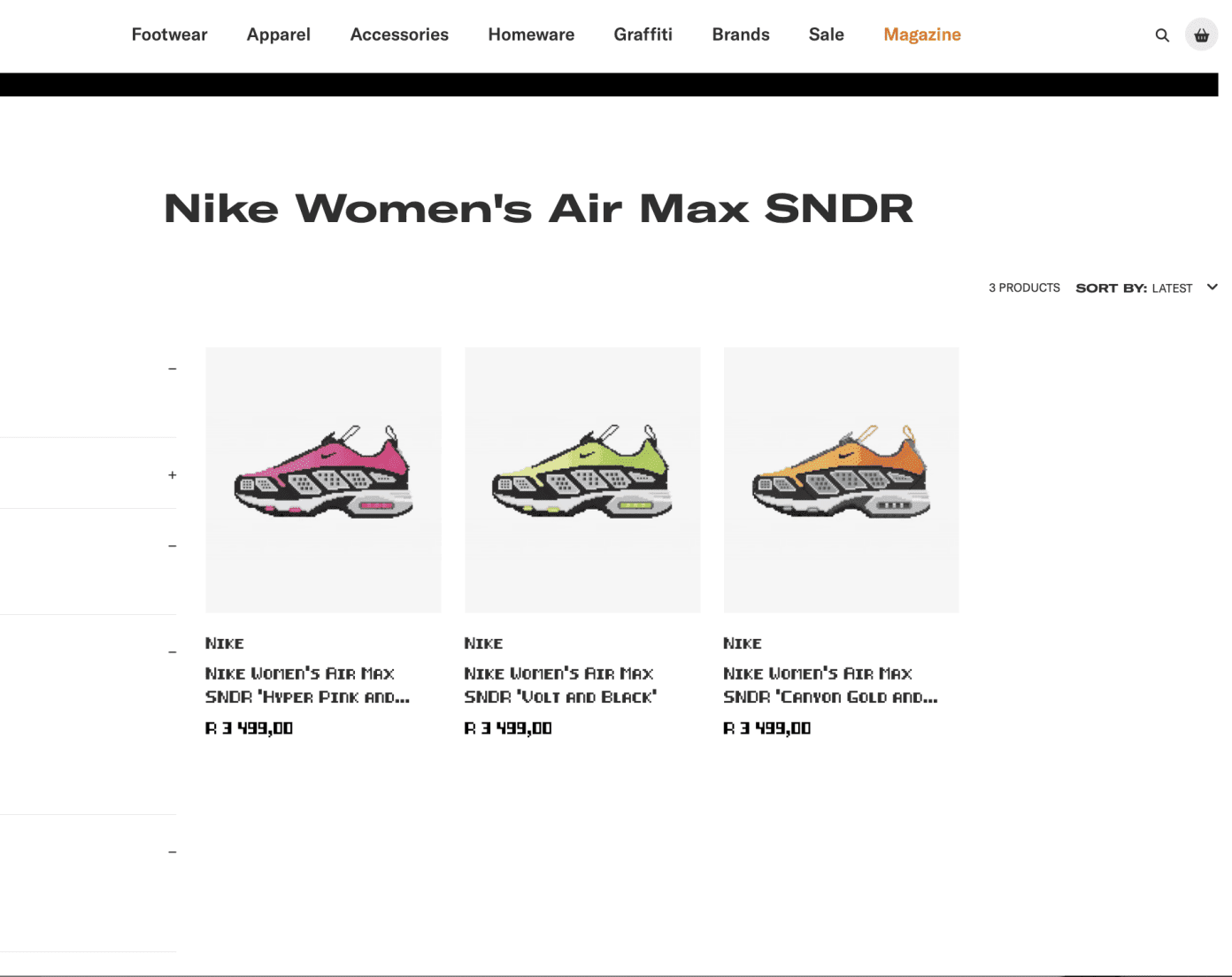The image size is (1232, 977).
Task: Go to the Sale section
Action: coord(827,35)
